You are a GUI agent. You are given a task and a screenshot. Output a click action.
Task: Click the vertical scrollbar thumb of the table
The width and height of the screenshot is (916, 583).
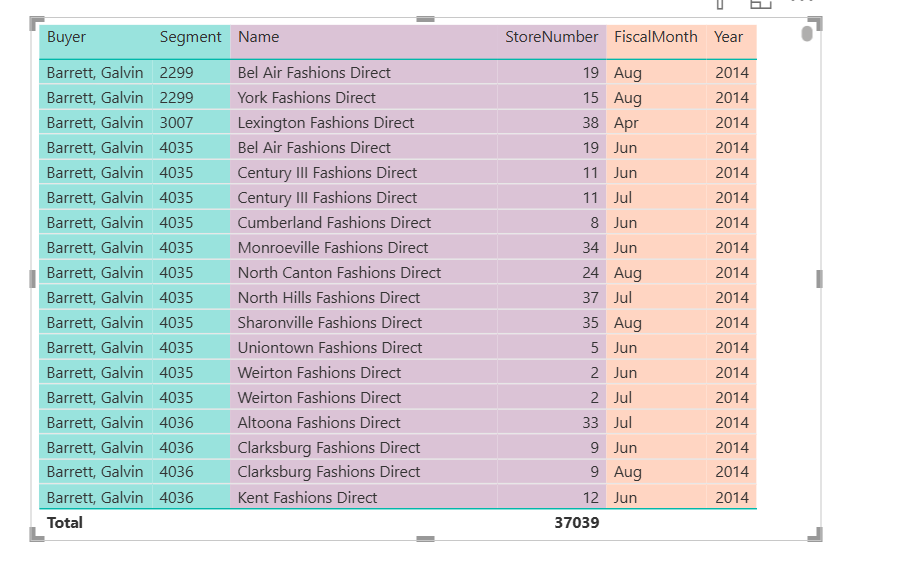tap(807, 34)
